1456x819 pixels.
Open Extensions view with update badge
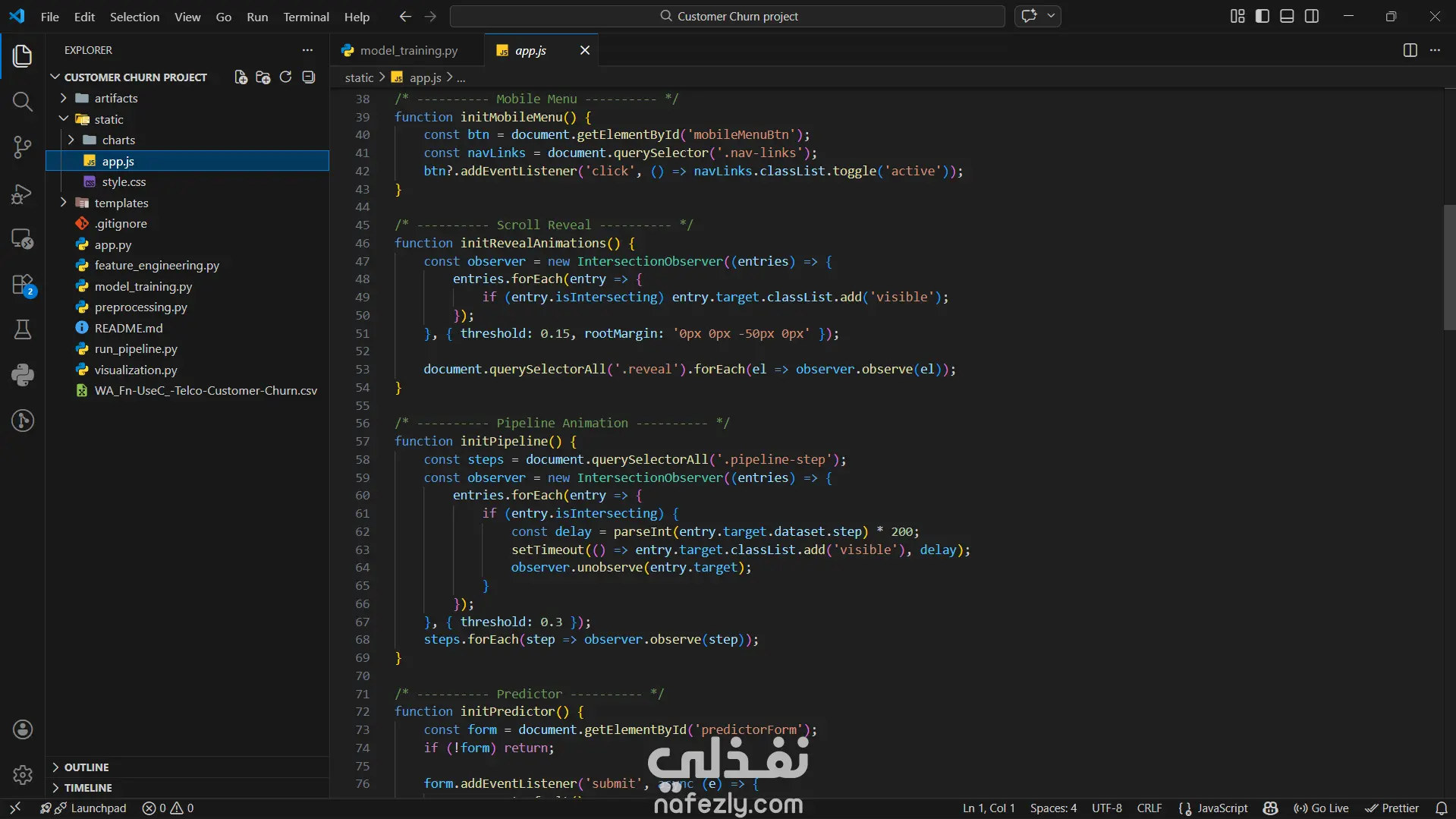[23, 285]
